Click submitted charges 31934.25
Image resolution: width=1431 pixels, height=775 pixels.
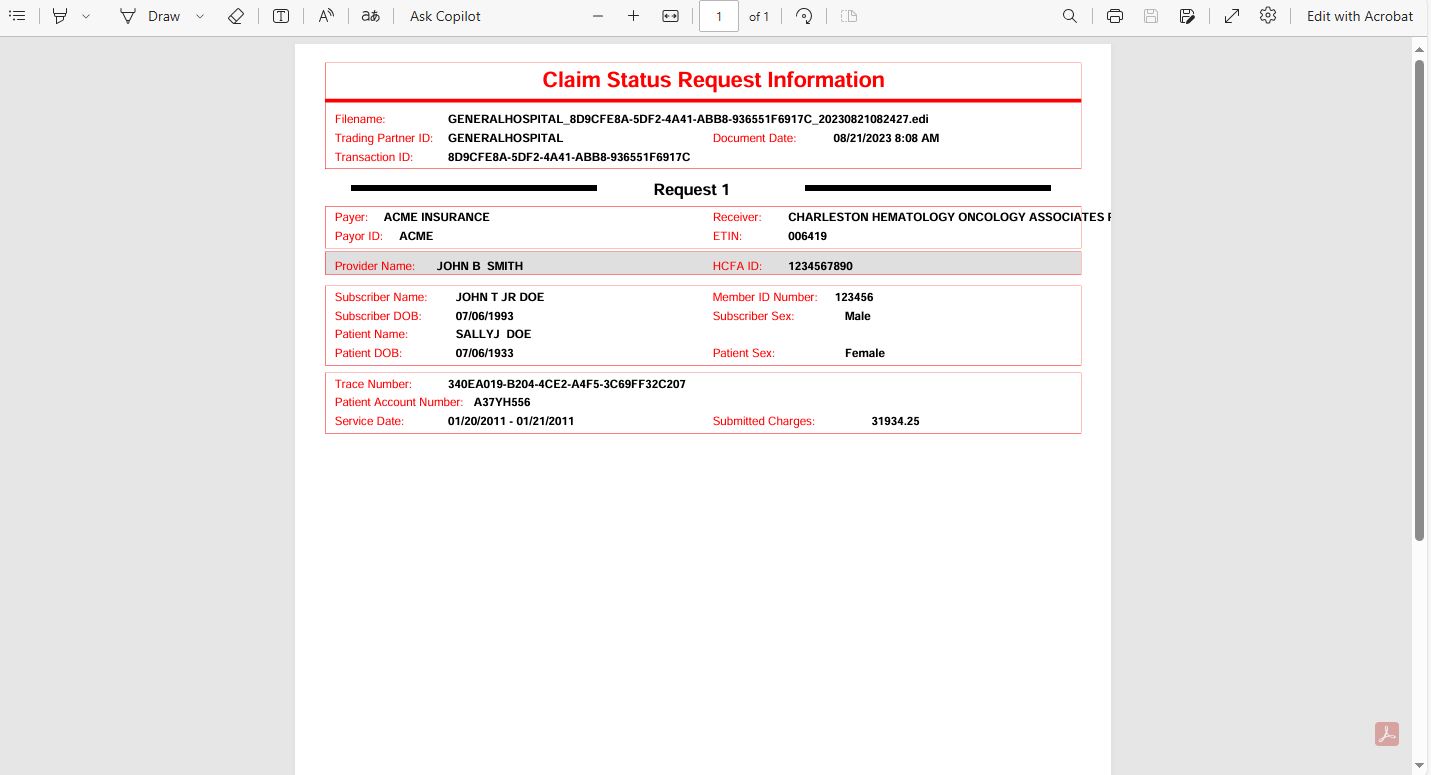[x=895, y=421]
